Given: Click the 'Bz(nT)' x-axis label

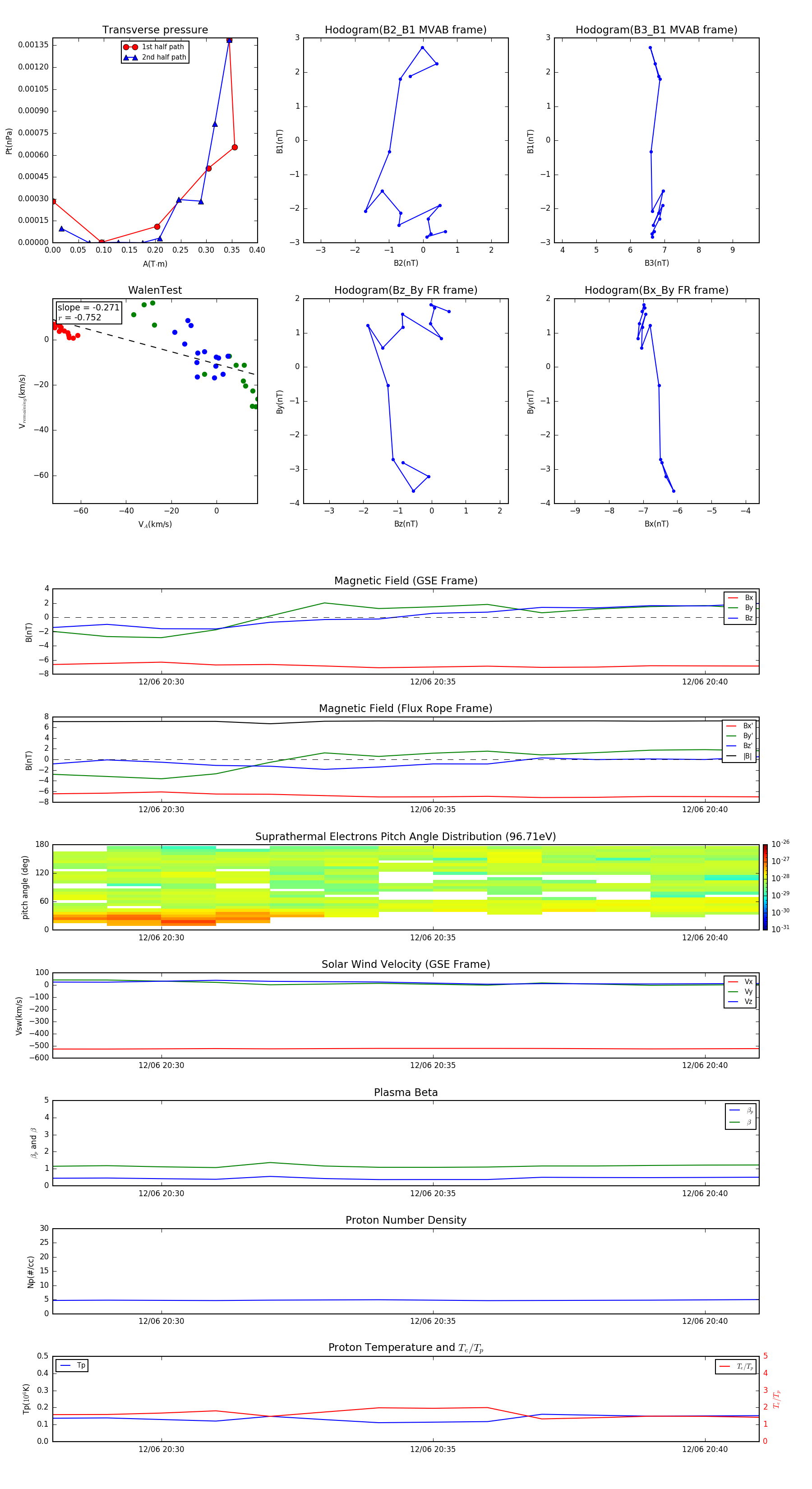Looking at the screenshot, I should coord(406,524).
